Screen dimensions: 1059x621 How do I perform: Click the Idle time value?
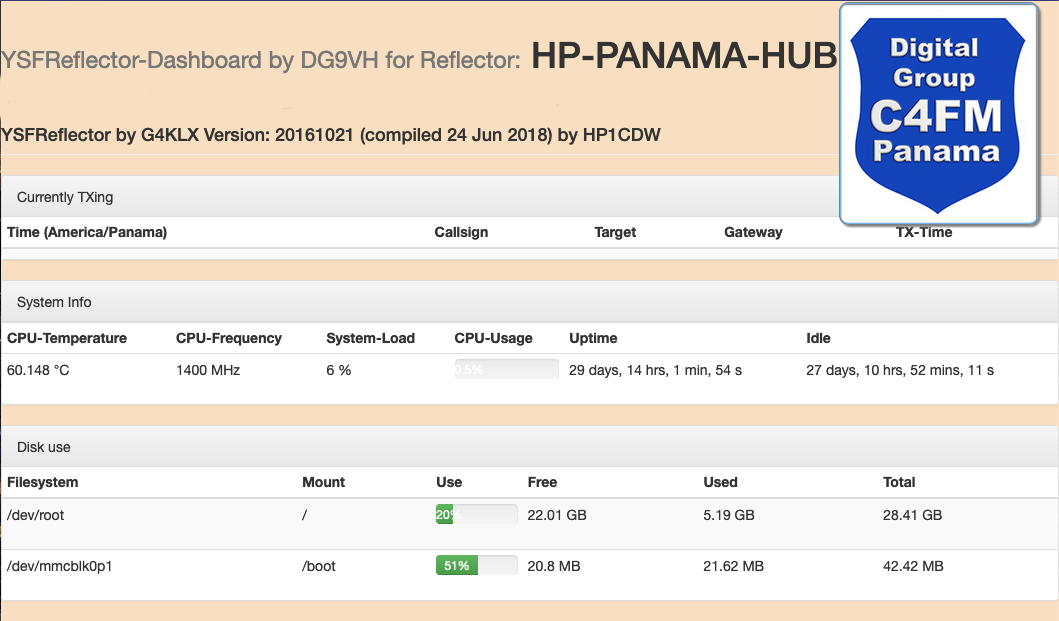click(899, 370)
